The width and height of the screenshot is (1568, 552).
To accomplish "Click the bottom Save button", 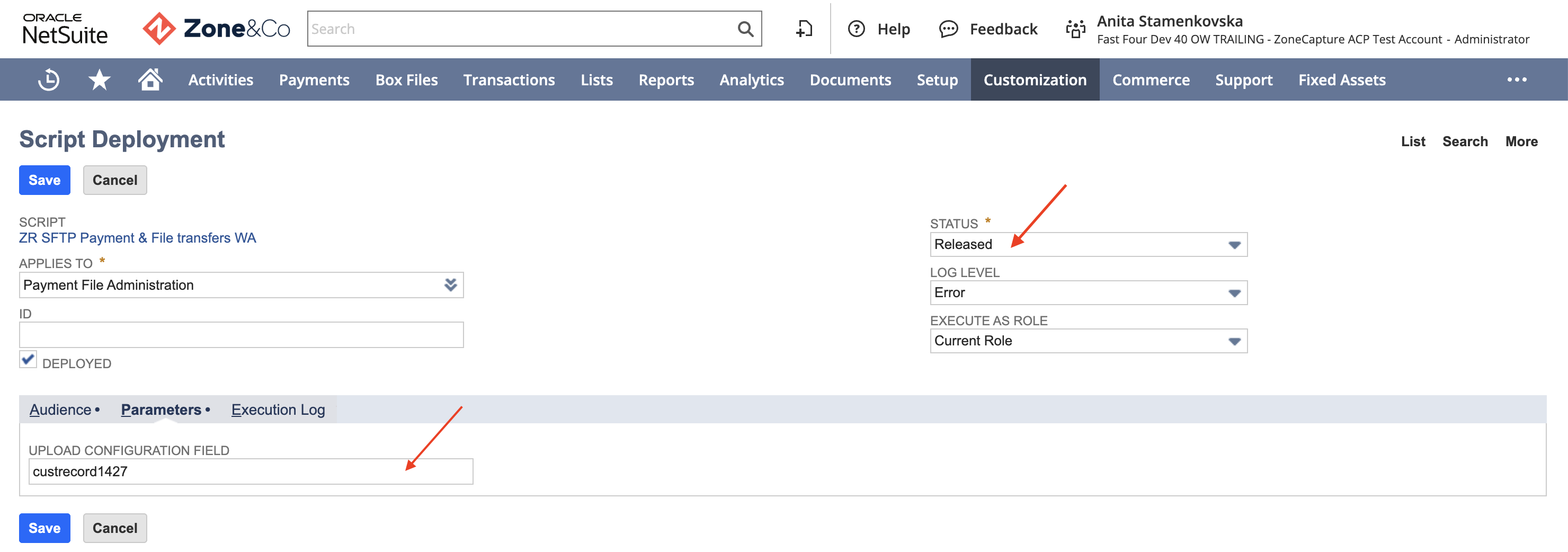I will (x=44, y=528).
